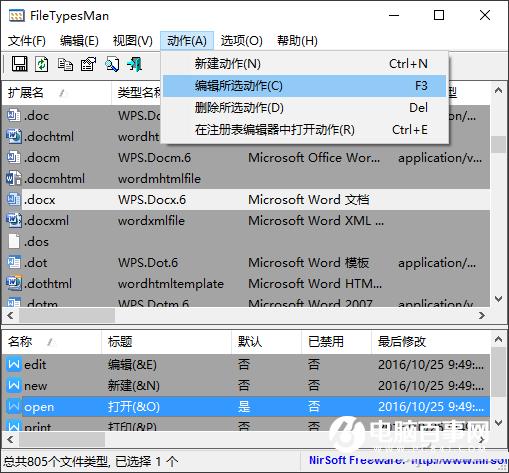This screenshot has height=473, width=509.
Task: Select the .dothtml extension row
Action: click(246, 283)
